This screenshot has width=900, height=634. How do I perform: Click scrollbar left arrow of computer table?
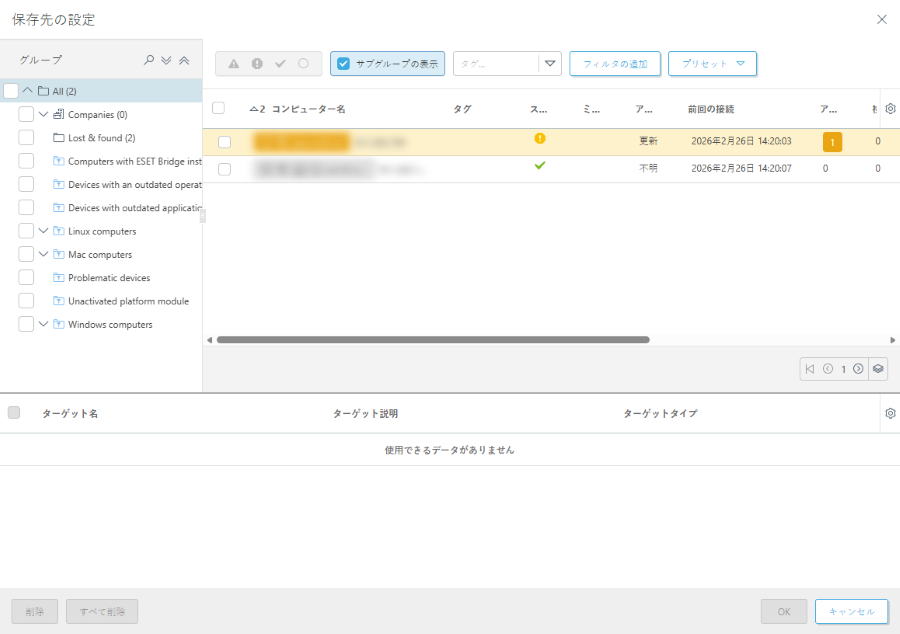coord(210,340)
